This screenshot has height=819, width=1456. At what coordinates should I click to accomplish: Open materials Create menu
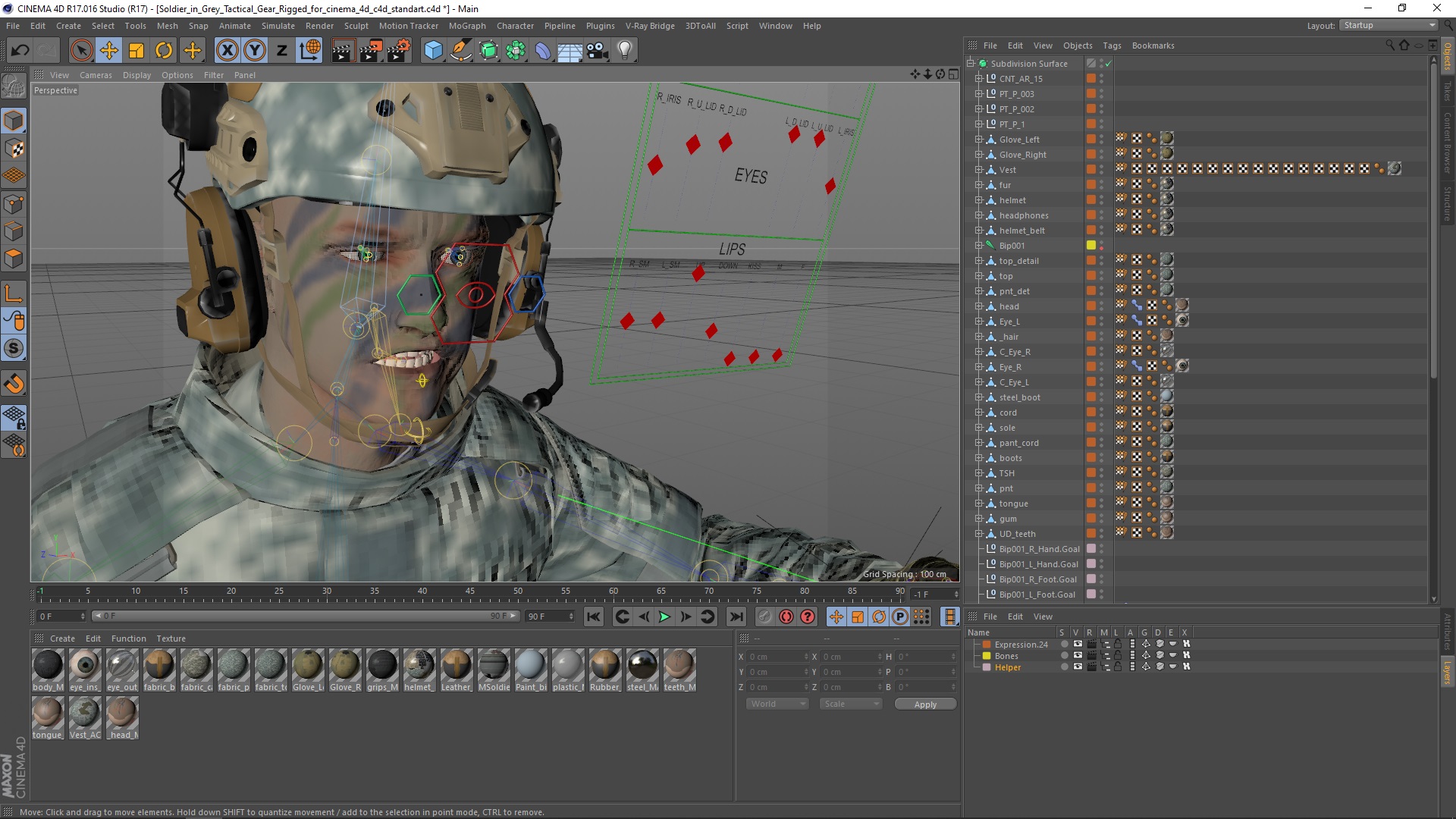(x=62, y=639)
